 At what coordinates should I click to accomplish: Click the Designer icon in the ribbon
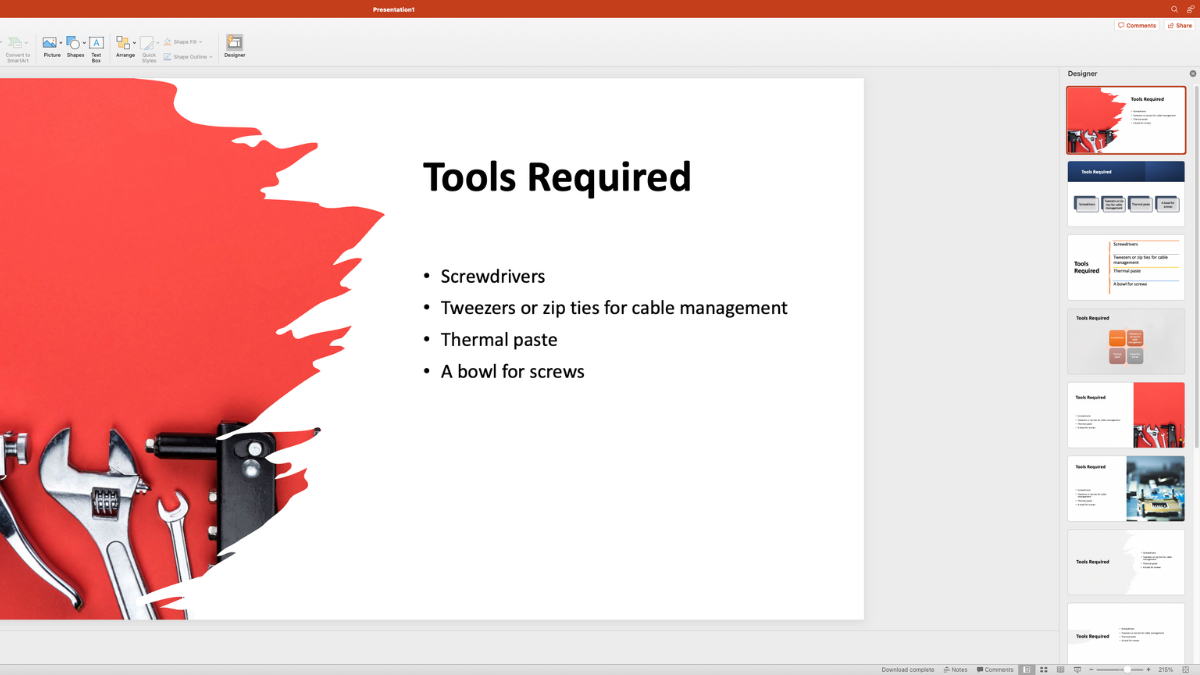234,46
